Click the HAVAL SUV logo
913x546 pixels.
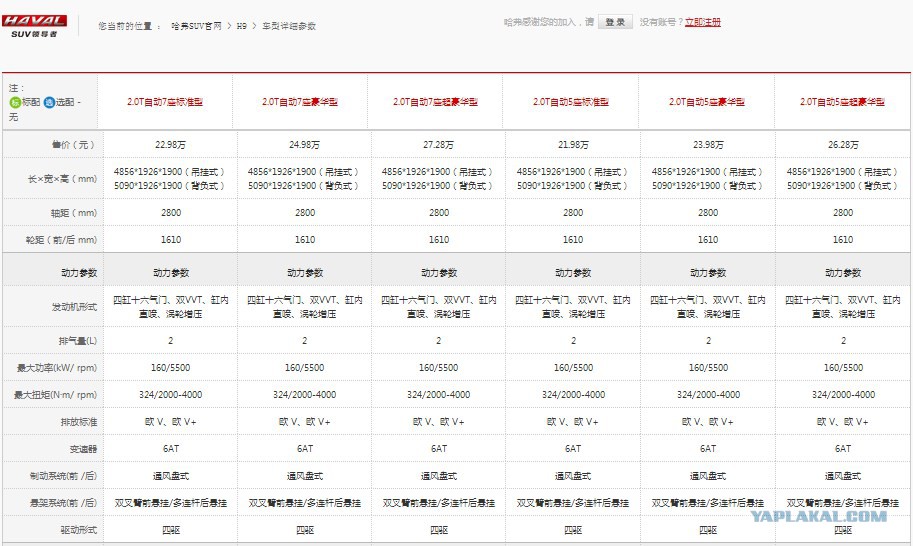(x=34, y=26)
